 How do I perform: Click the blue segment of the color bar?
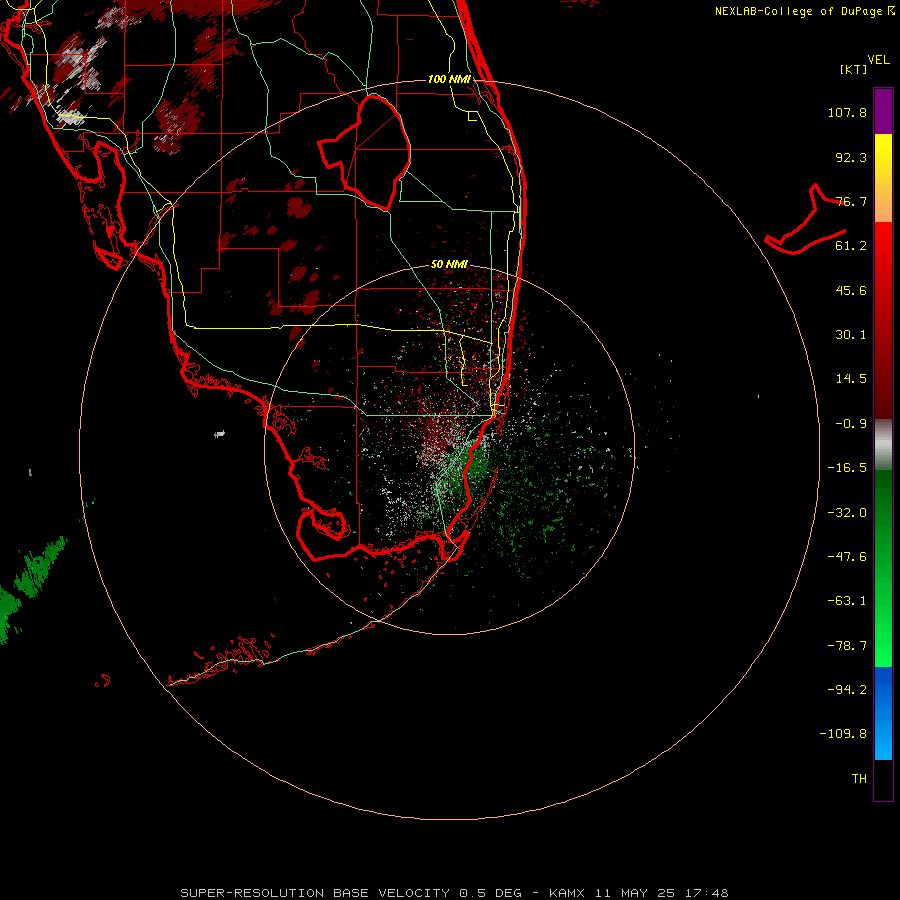pos(883,713)
